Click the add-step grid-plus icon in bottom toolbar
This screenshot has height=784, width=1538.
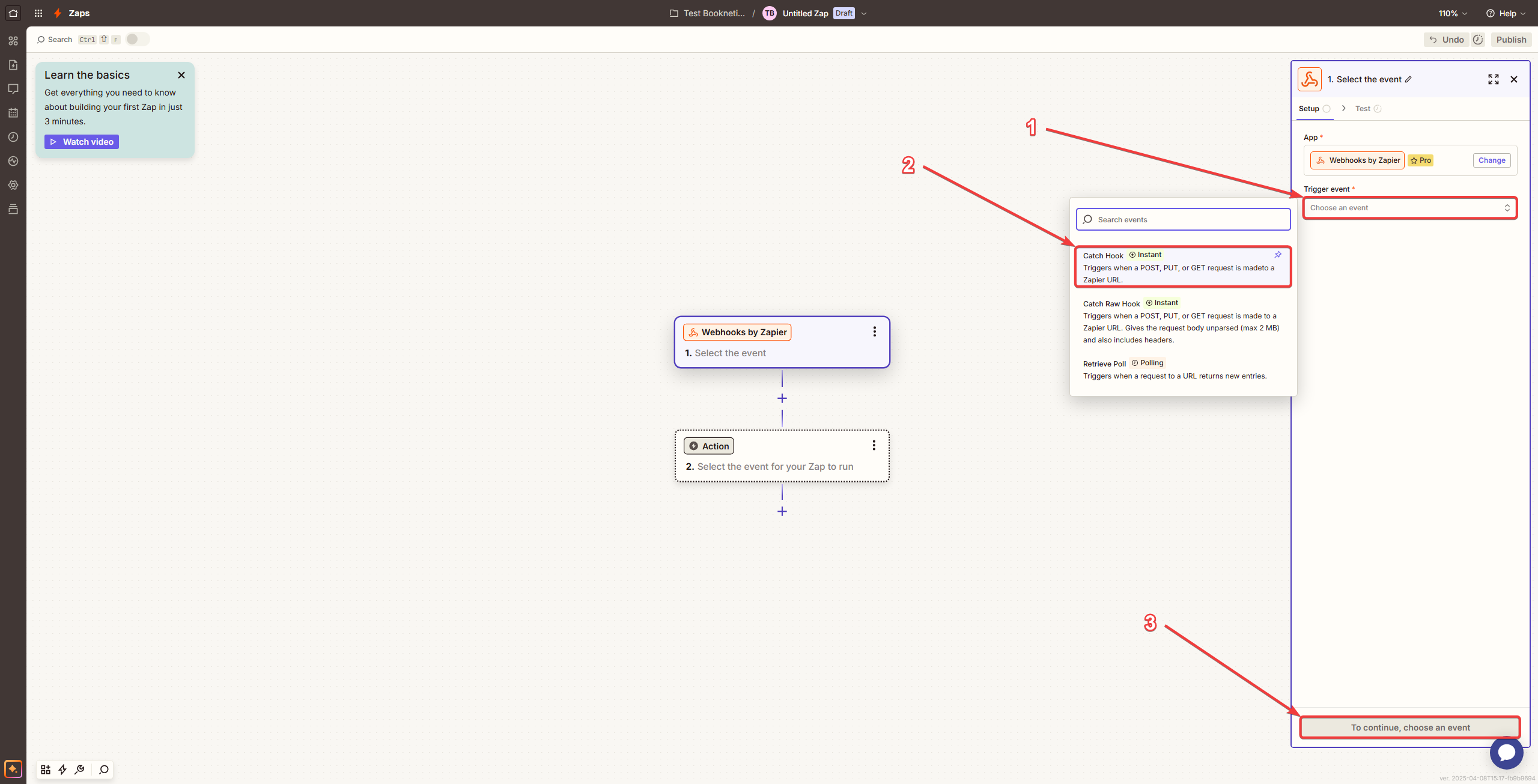46,770
